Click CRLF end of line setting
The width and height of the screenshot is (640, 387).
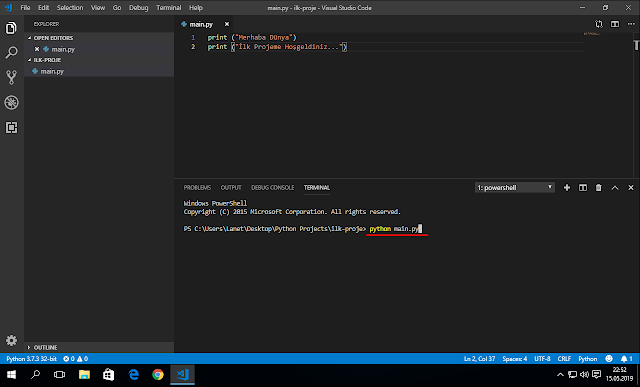(x=564, y=359)
